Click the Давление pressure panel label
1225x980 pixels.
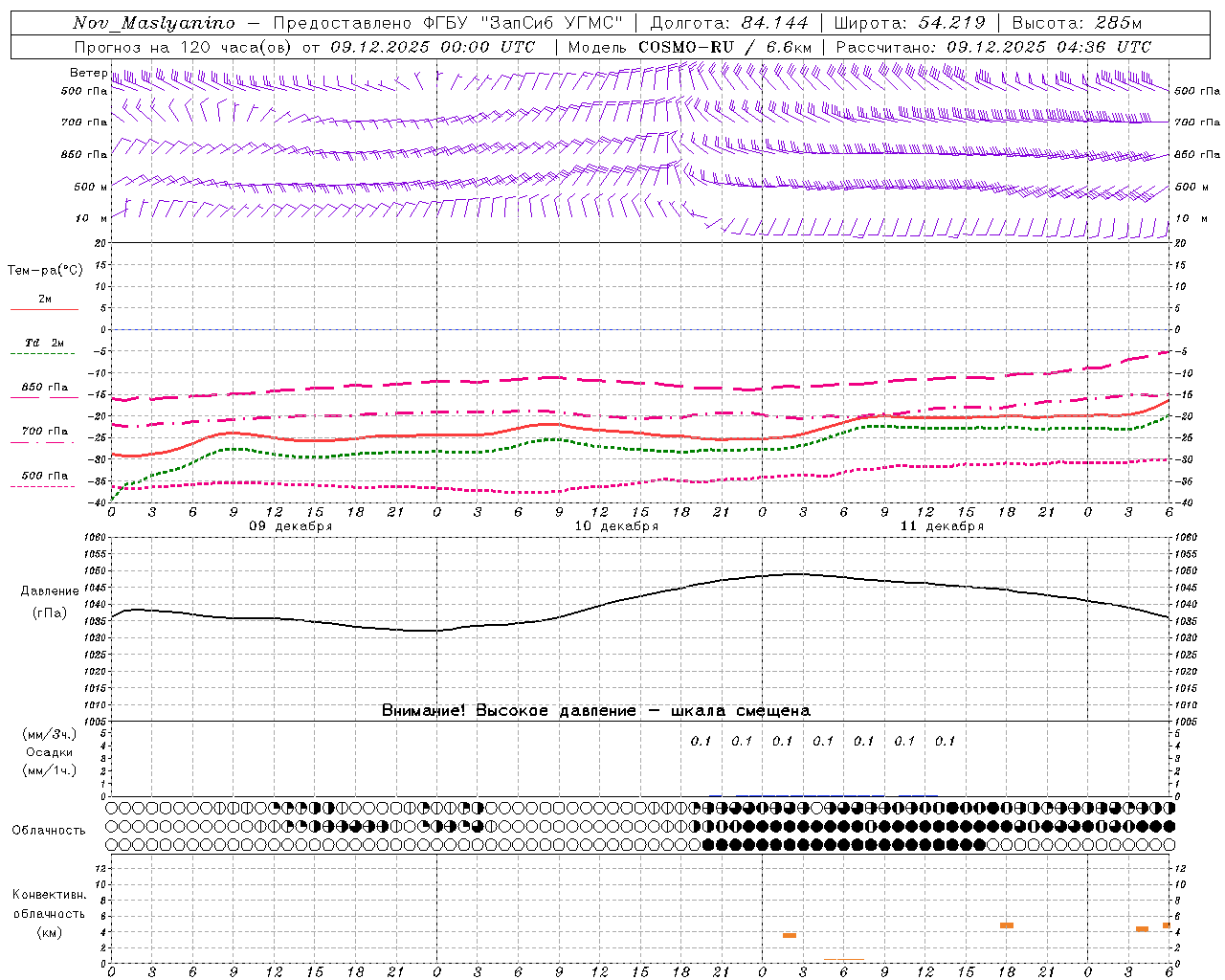pos(50,591)
